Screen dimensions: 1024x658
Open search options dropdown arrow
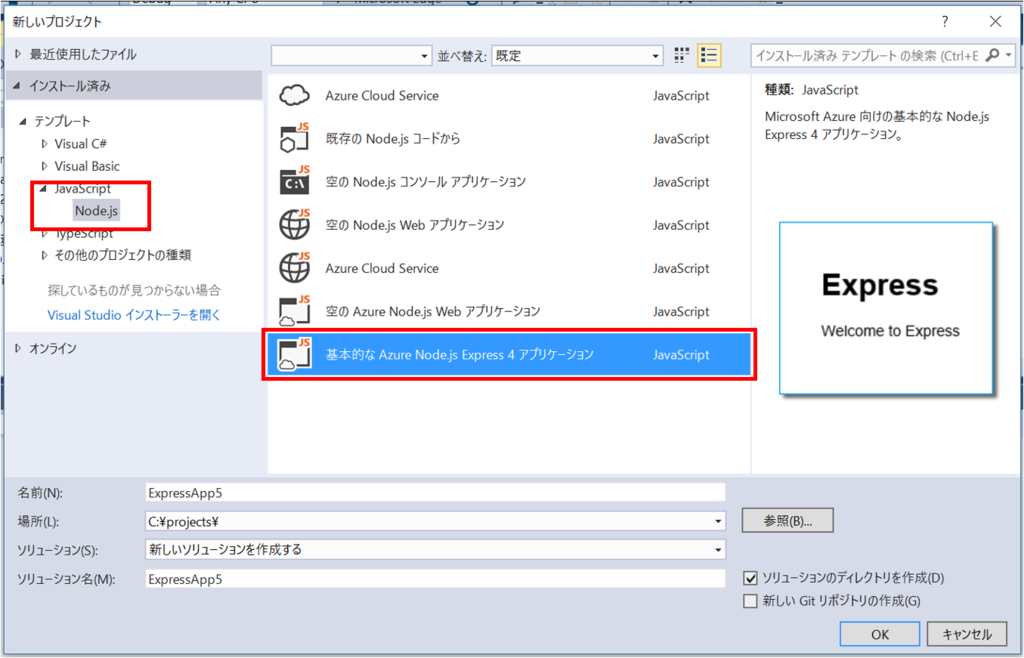tap(1008, 55)
